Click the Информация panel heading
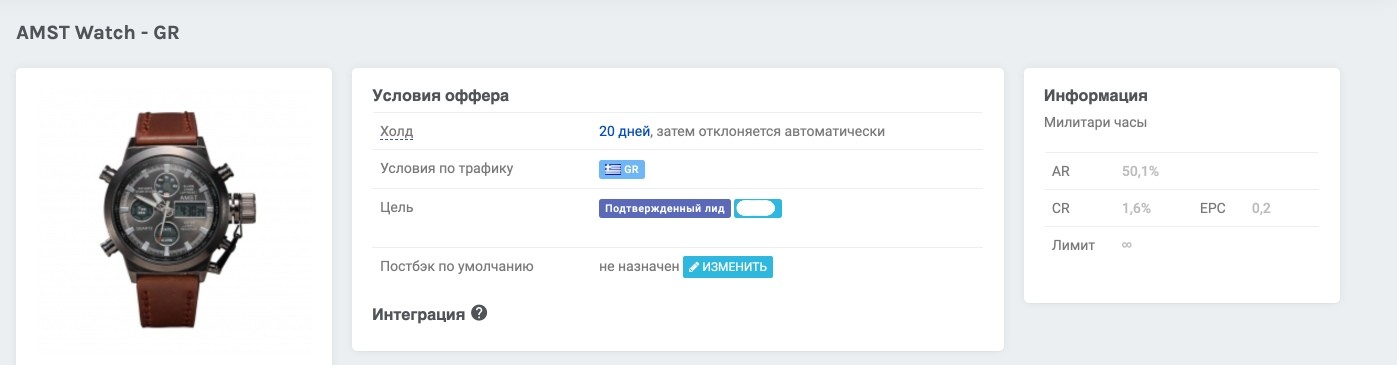The height and width of the screenshot is (365, 1397). 1095,96
